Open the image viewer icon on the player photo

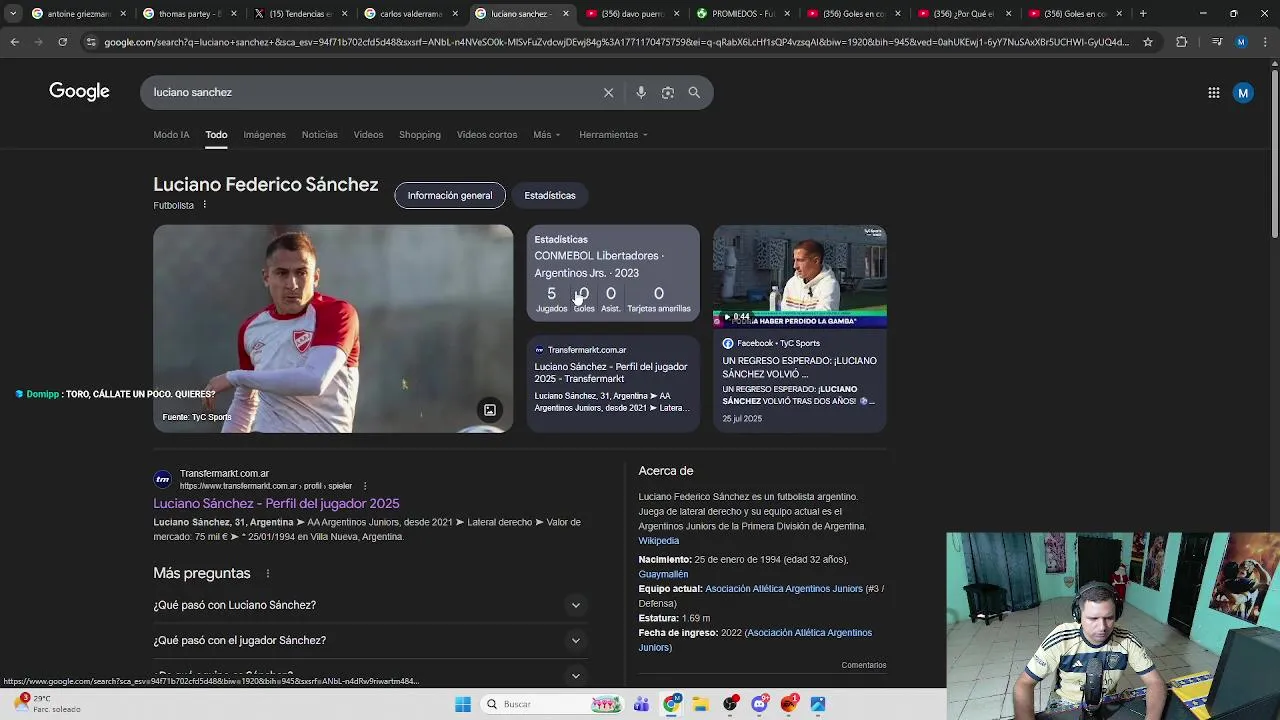point(490,410)
